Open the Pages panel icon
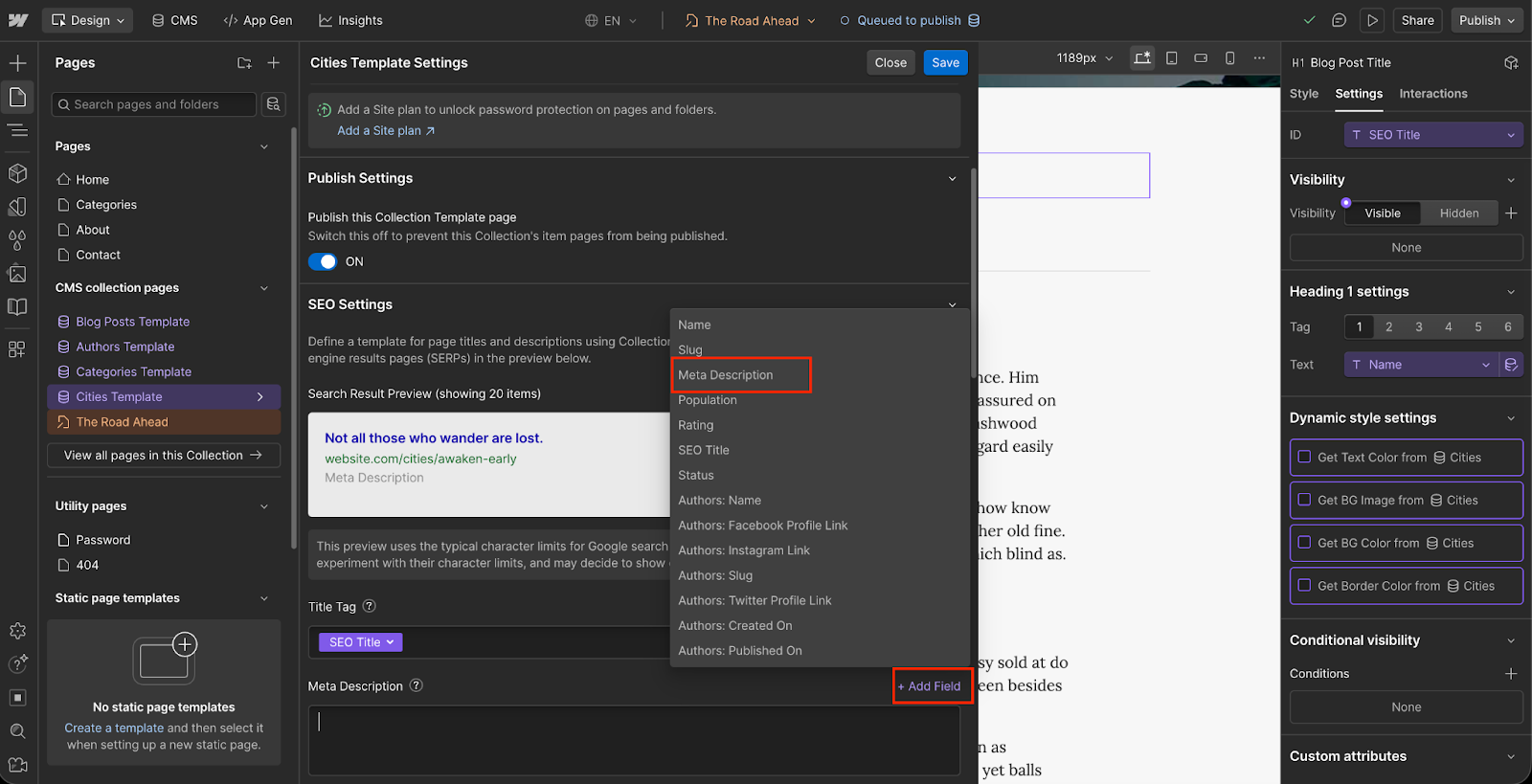The height and width of the screenshot is (784, 1532). (17, 97)
